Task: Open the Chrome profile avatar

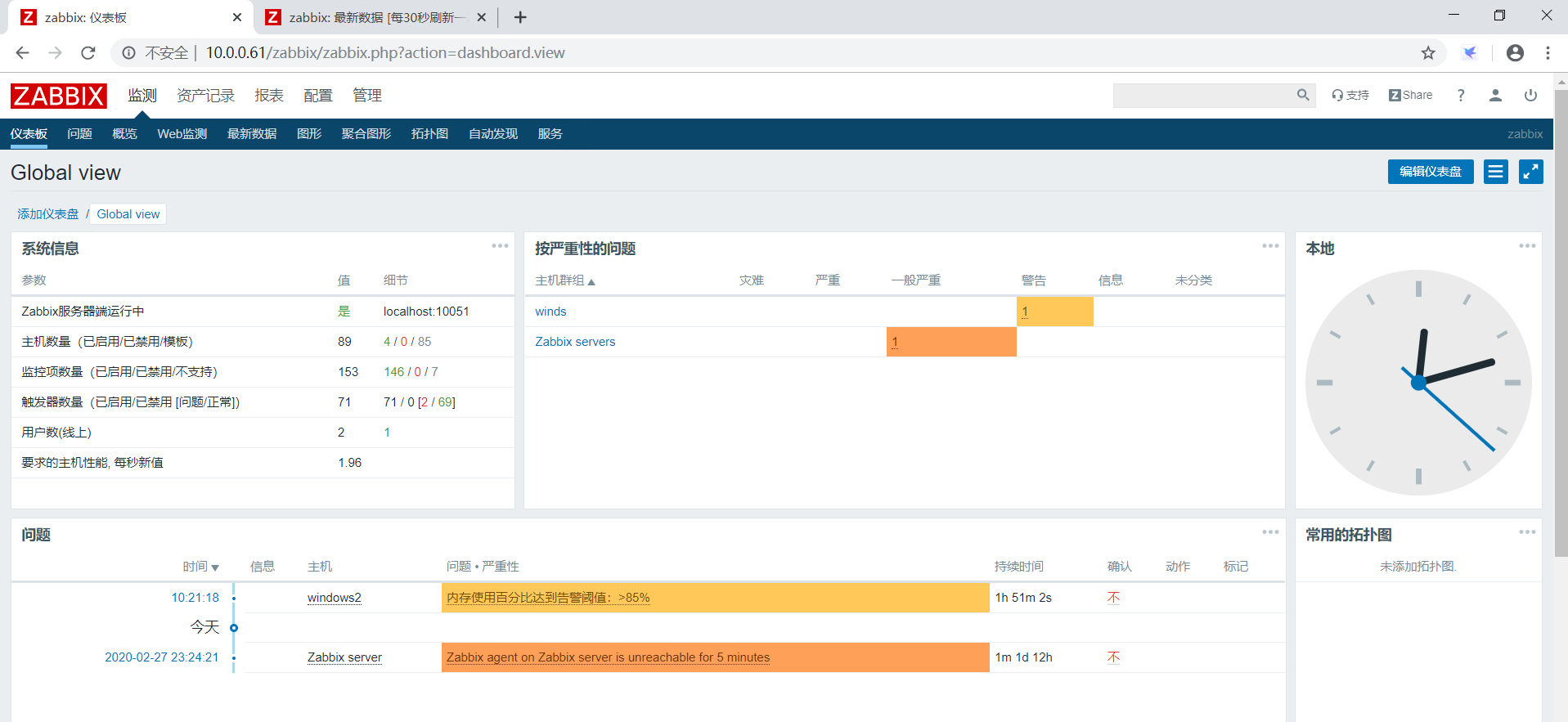Action: (1515, 53)
